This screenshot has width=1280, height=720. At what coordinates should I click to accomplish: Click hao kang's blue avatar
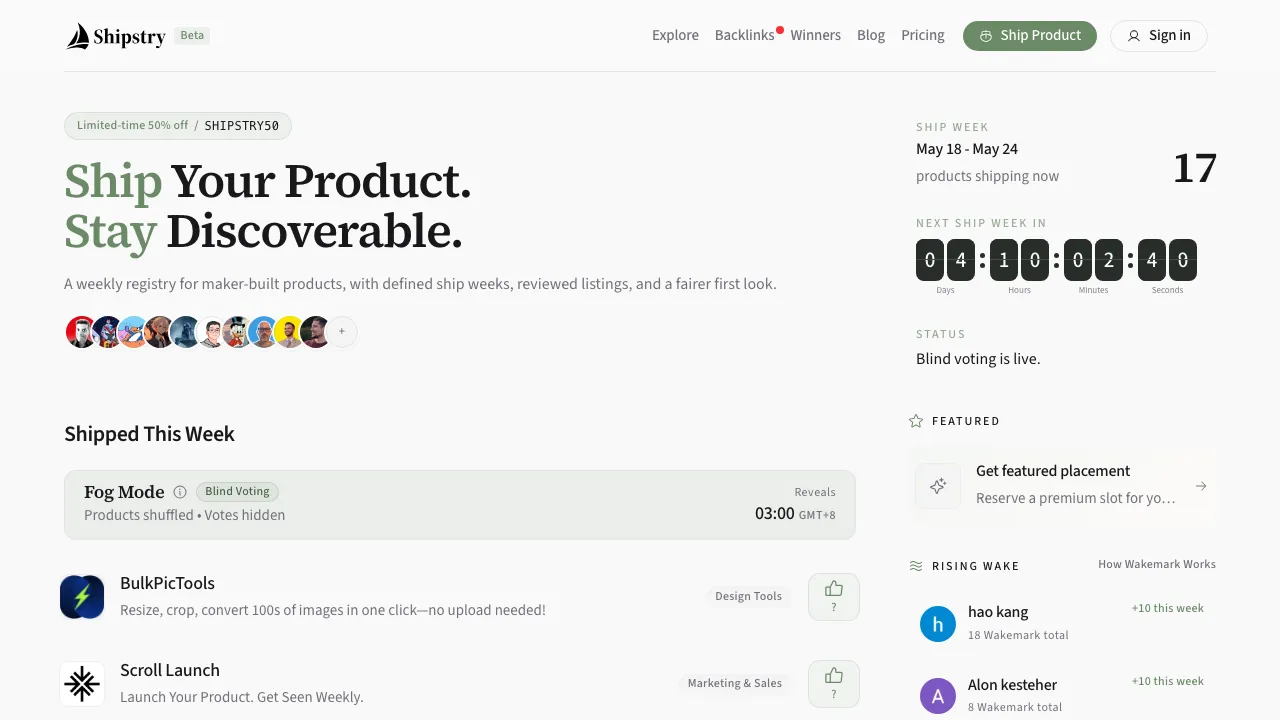pyautogui.click(x=938, y=625)
